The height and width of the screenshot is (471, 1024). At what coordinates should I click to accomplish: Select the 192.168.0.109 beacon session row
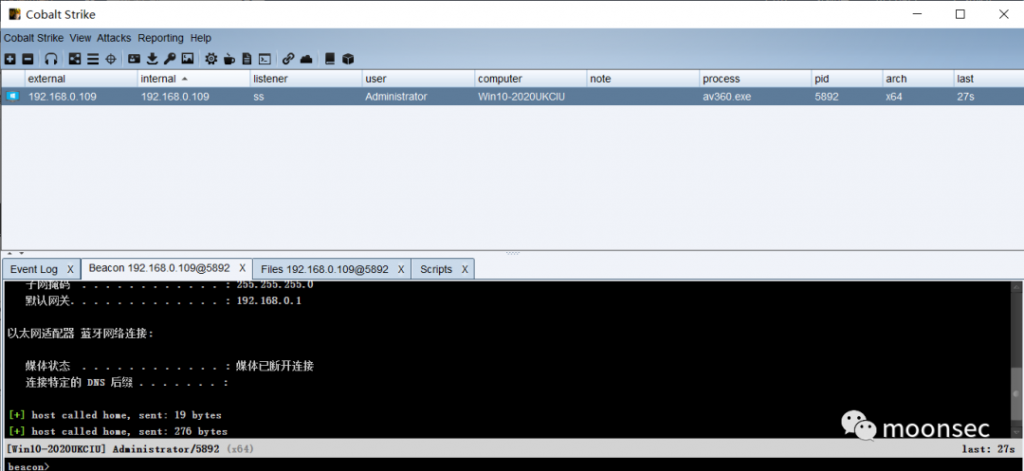pos(400,97)
